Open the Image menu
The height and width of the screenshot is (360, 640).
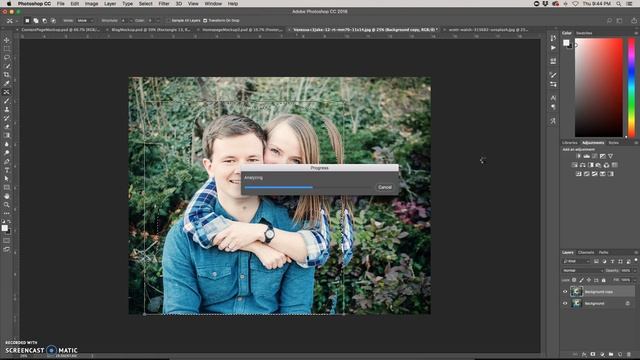[x=91, y=4]
